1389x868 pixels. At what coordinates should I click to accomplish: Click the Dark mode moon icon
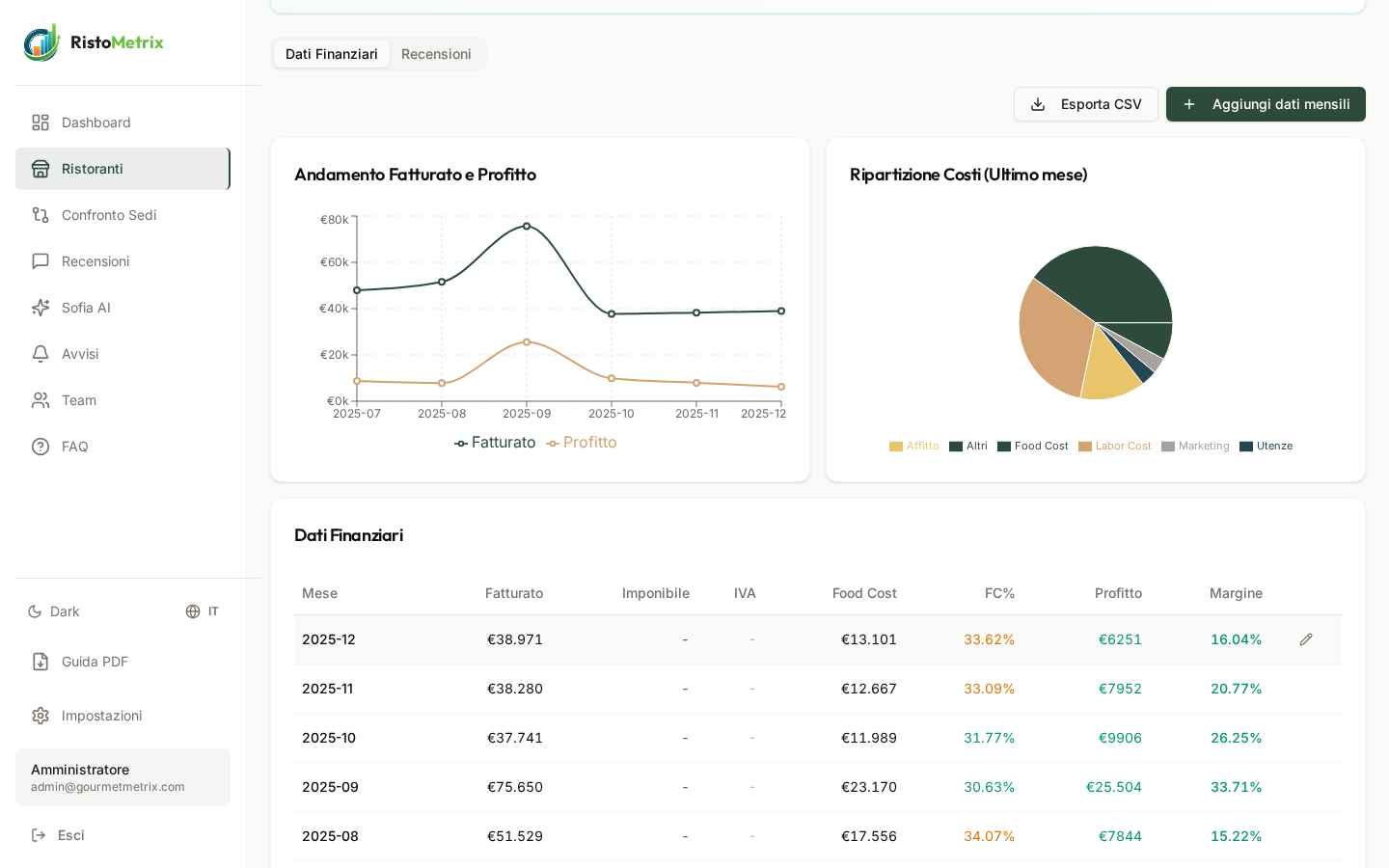pos(35,611)
